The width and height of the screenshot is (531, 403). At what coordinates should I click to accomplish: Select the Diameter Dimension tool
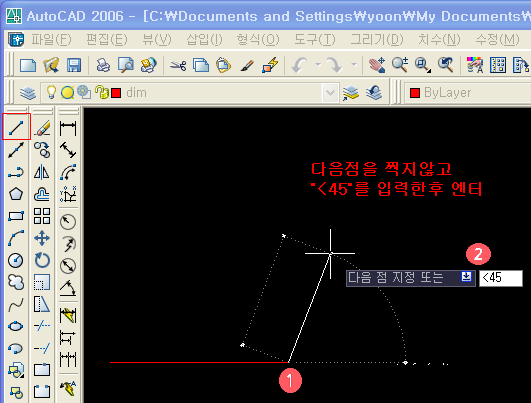point(68,266)
